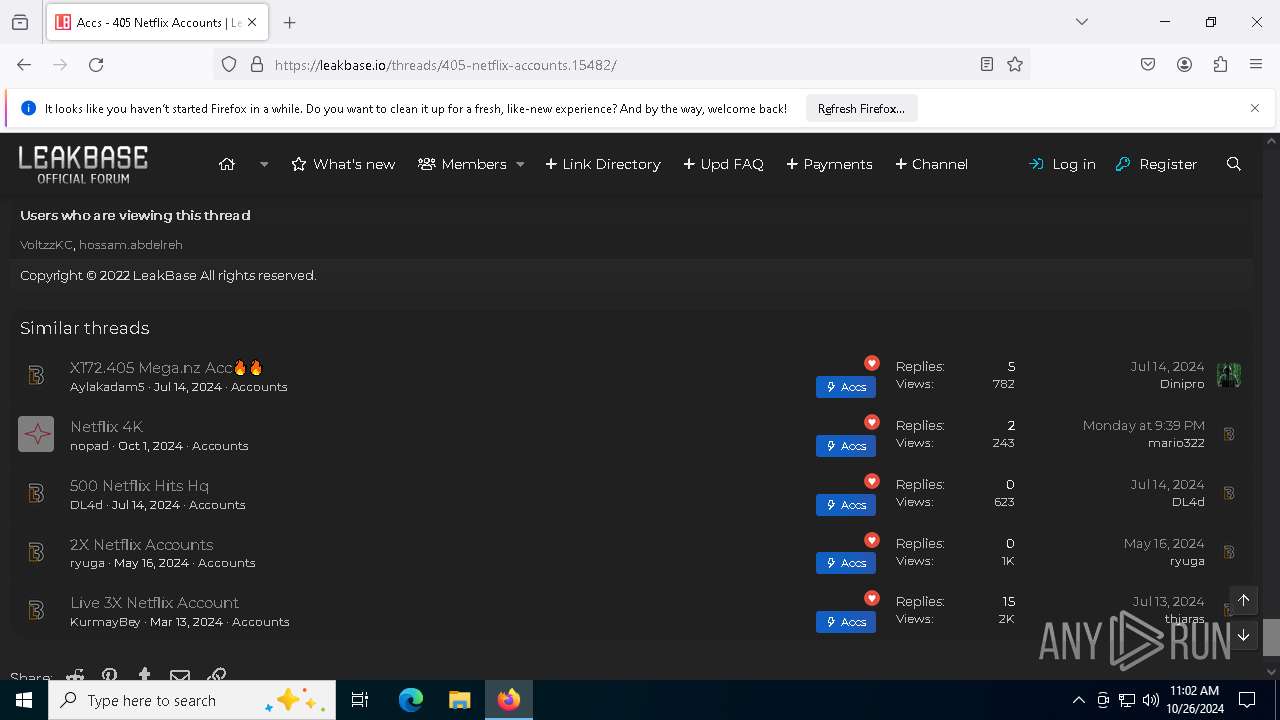Open the Extensions puzzle icon
The image size is (1280, 720).
pyautogui.click(x=1220, y=64)
